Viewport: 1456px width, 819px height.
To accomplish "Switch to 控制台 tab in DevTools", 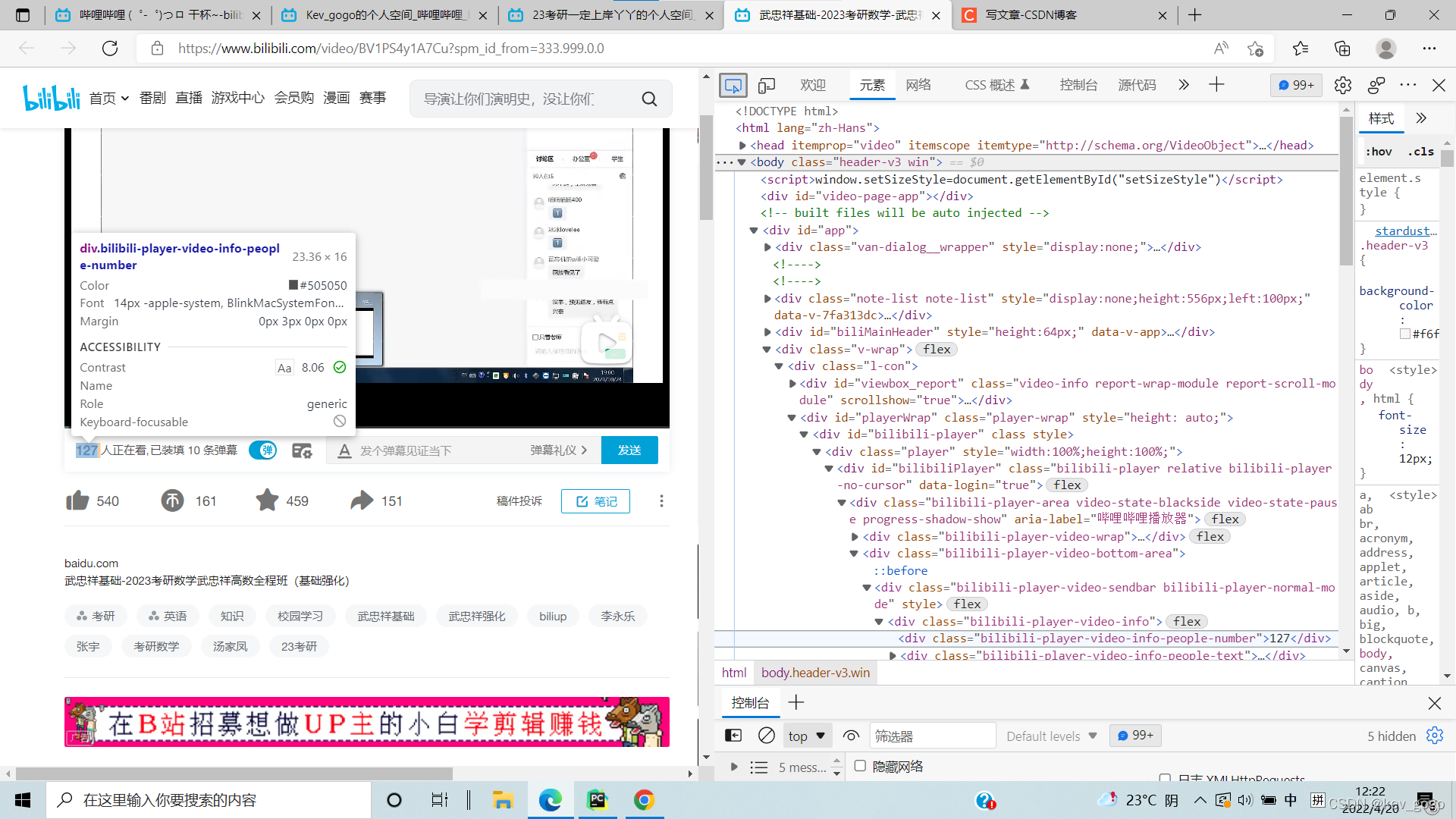I will (x=1078, y=85).
